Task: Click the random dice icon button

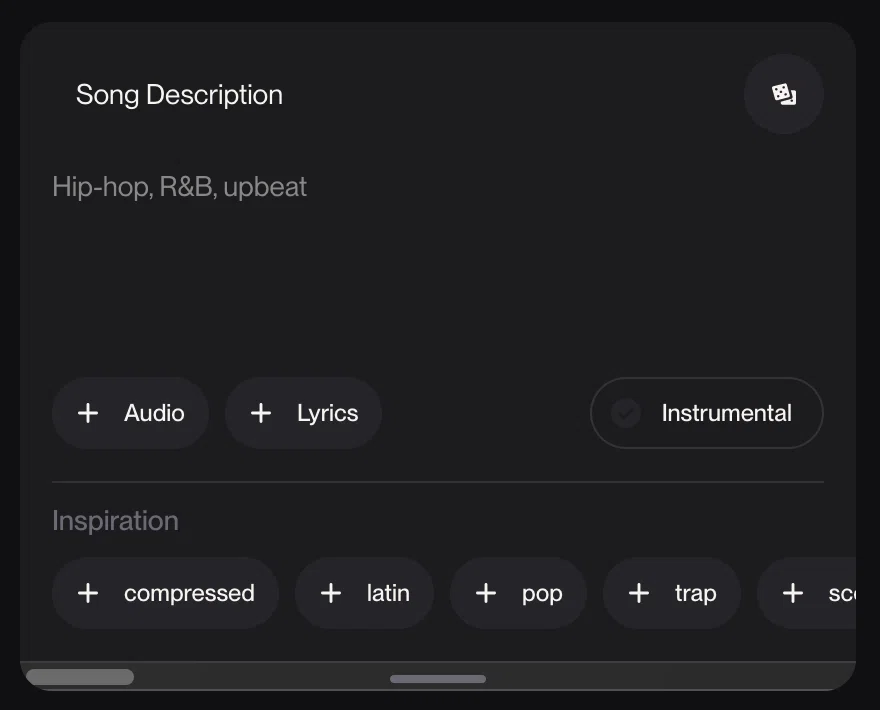Action: coord(783,94)
